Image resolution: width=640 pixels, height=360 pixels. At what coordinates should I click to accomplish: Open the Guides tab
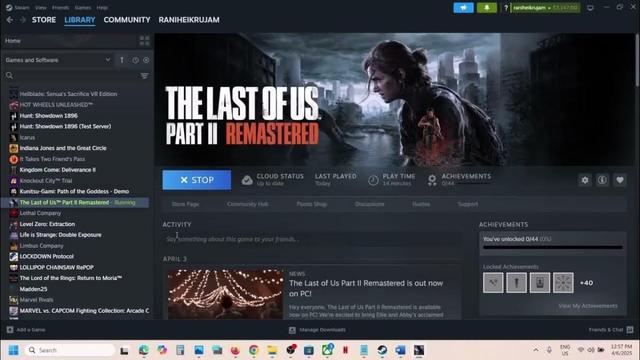click(x=421, y=204)
